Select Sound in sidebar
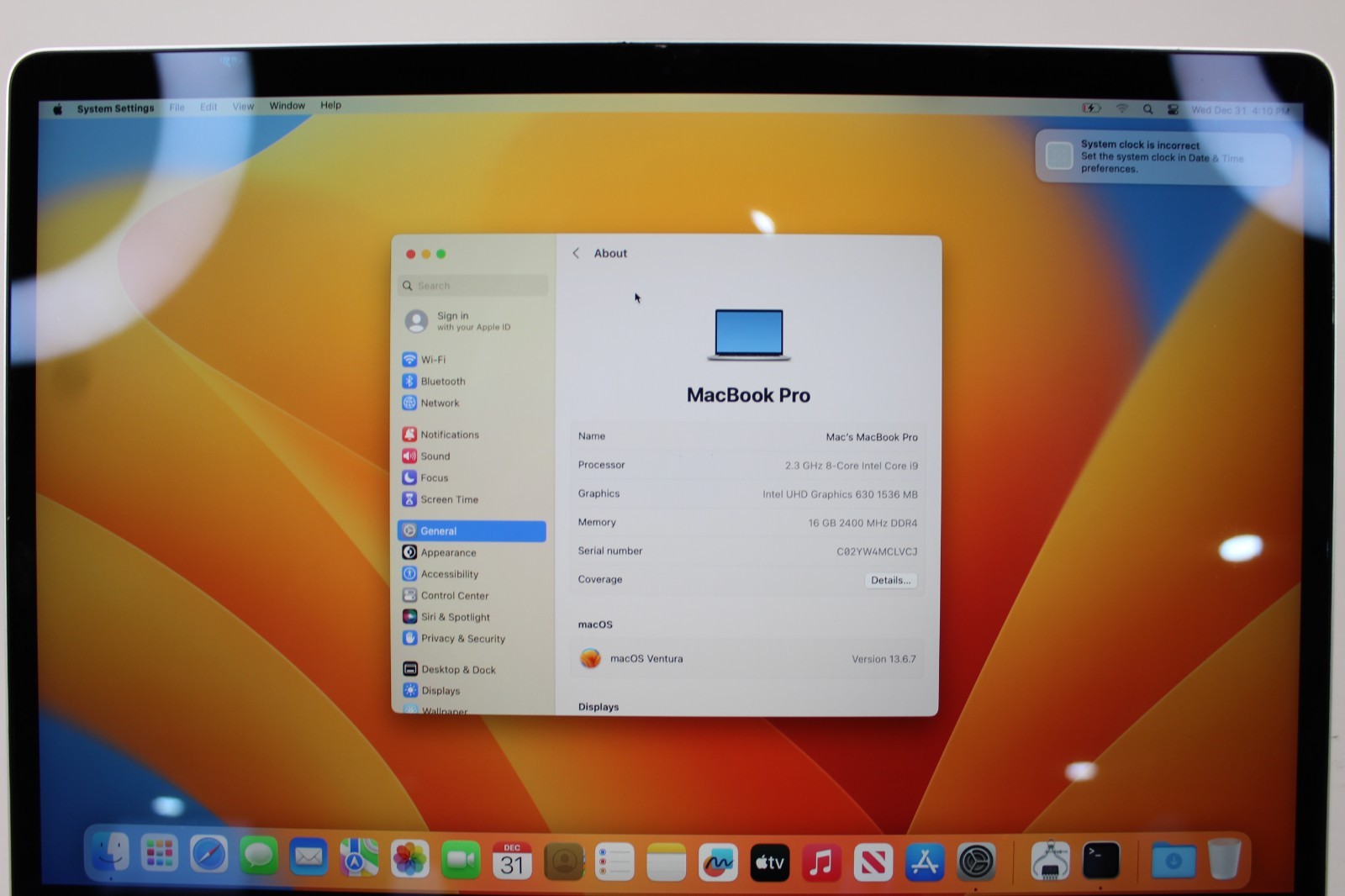The width and height of the screenshot is (1345, 896). (472, 456)
